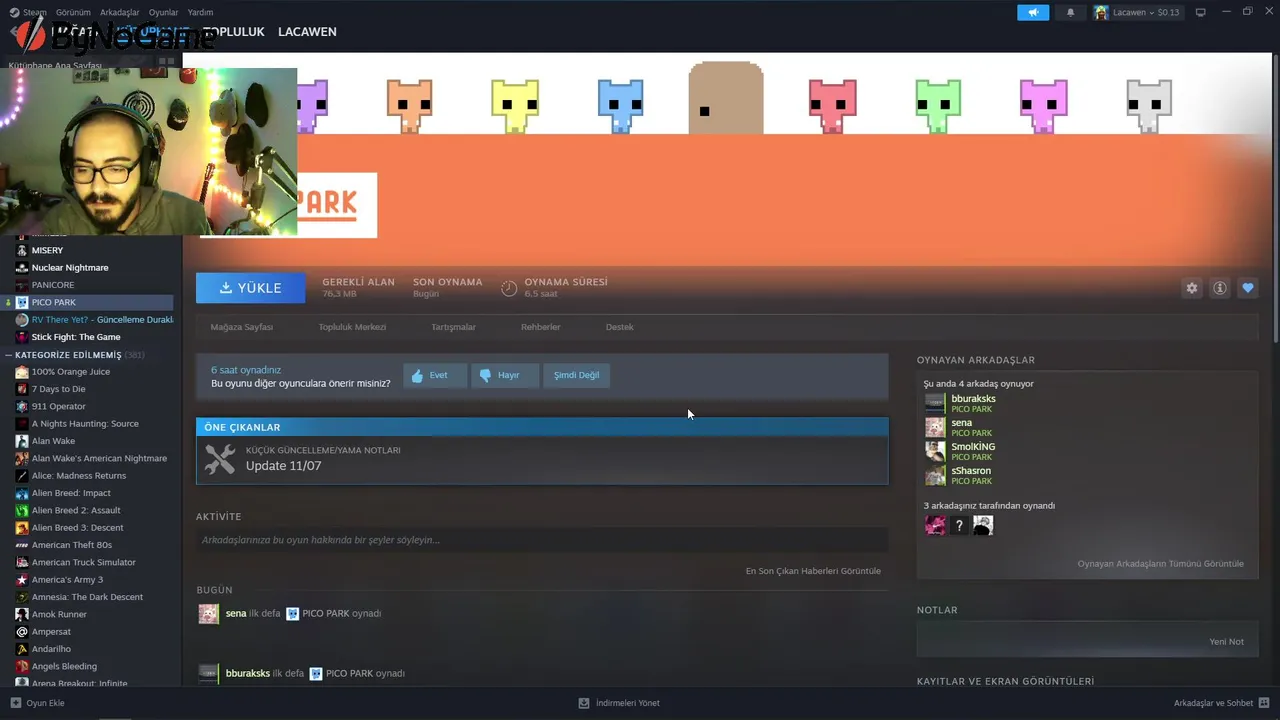Click the activity comment input field
This screenshot has height=720, width=1280.
point(542,540)
